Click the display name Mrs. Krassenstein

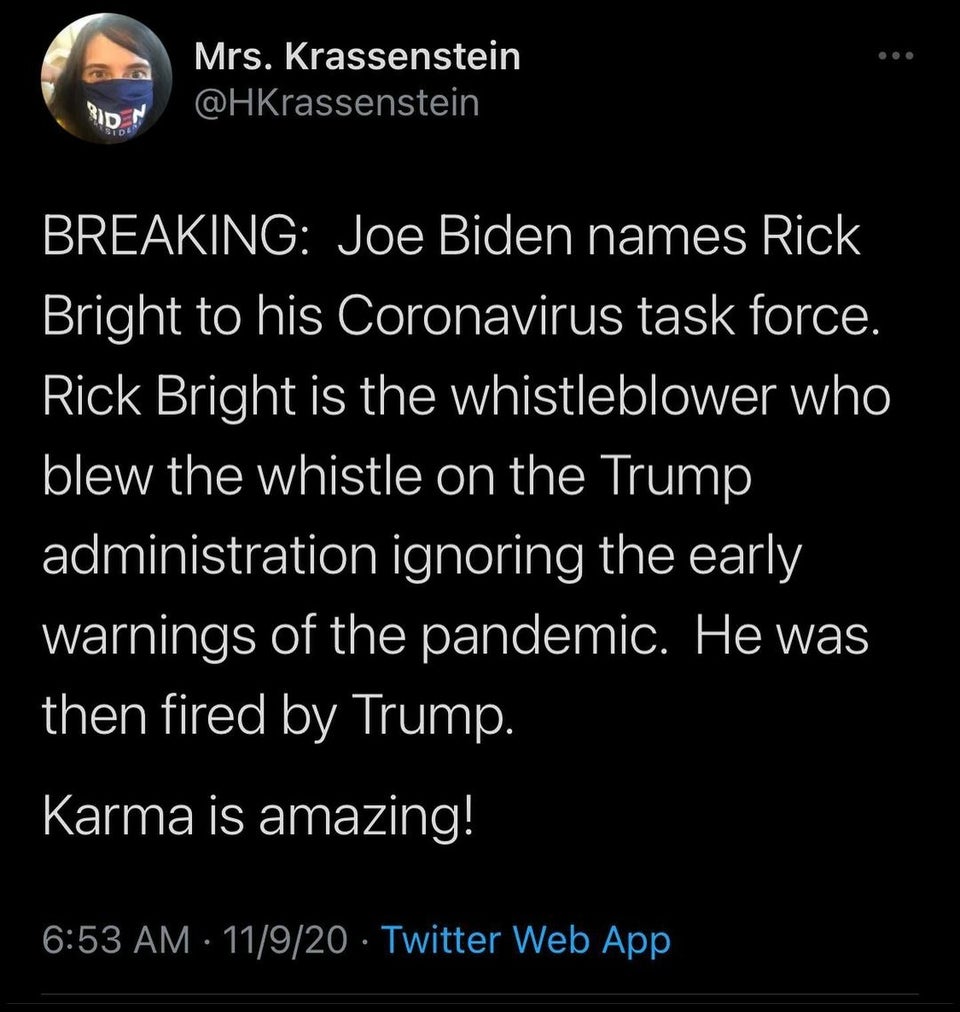coord(357,56)
